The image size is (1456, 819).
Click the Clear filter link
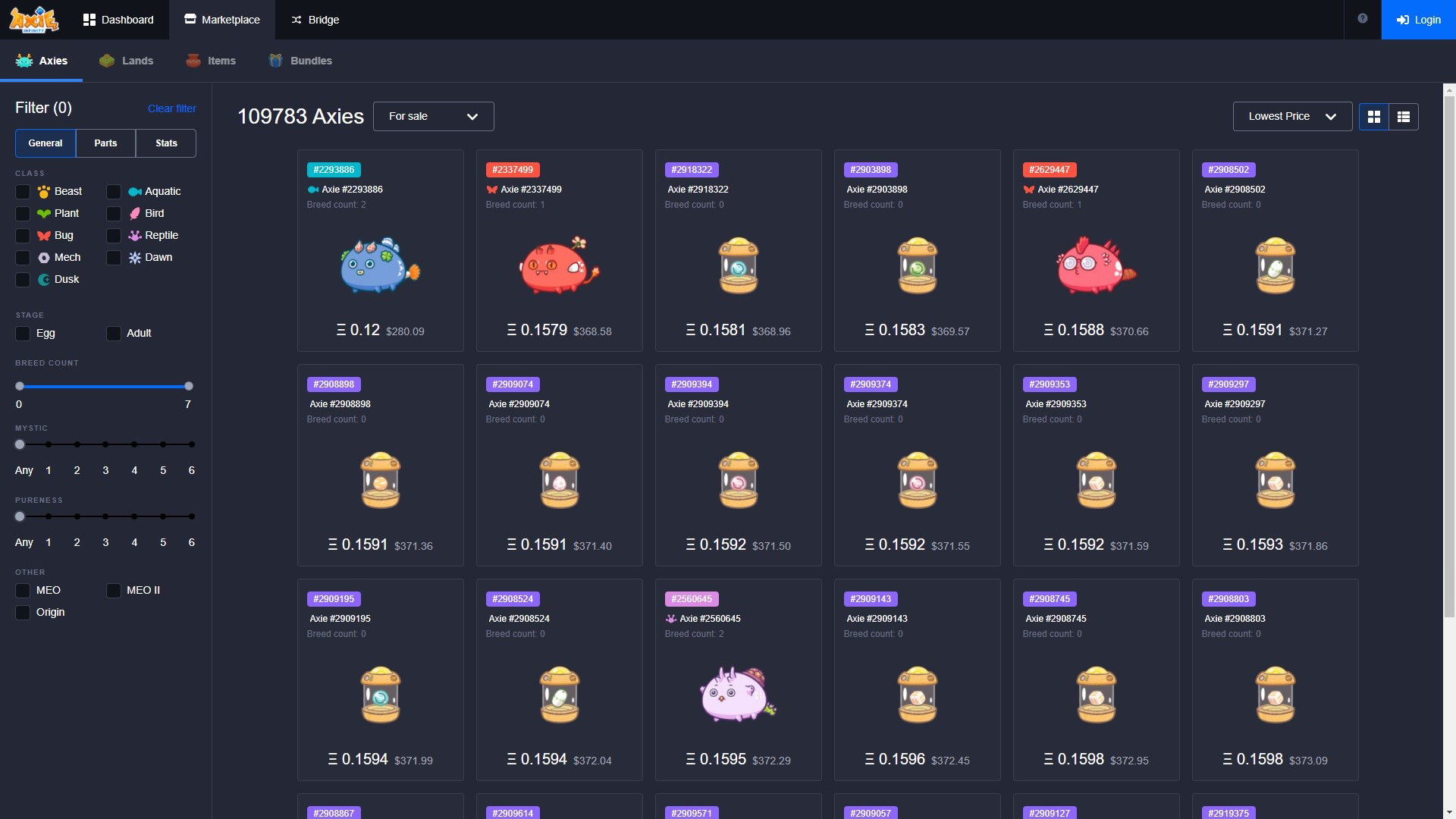[x=172, y=108]
